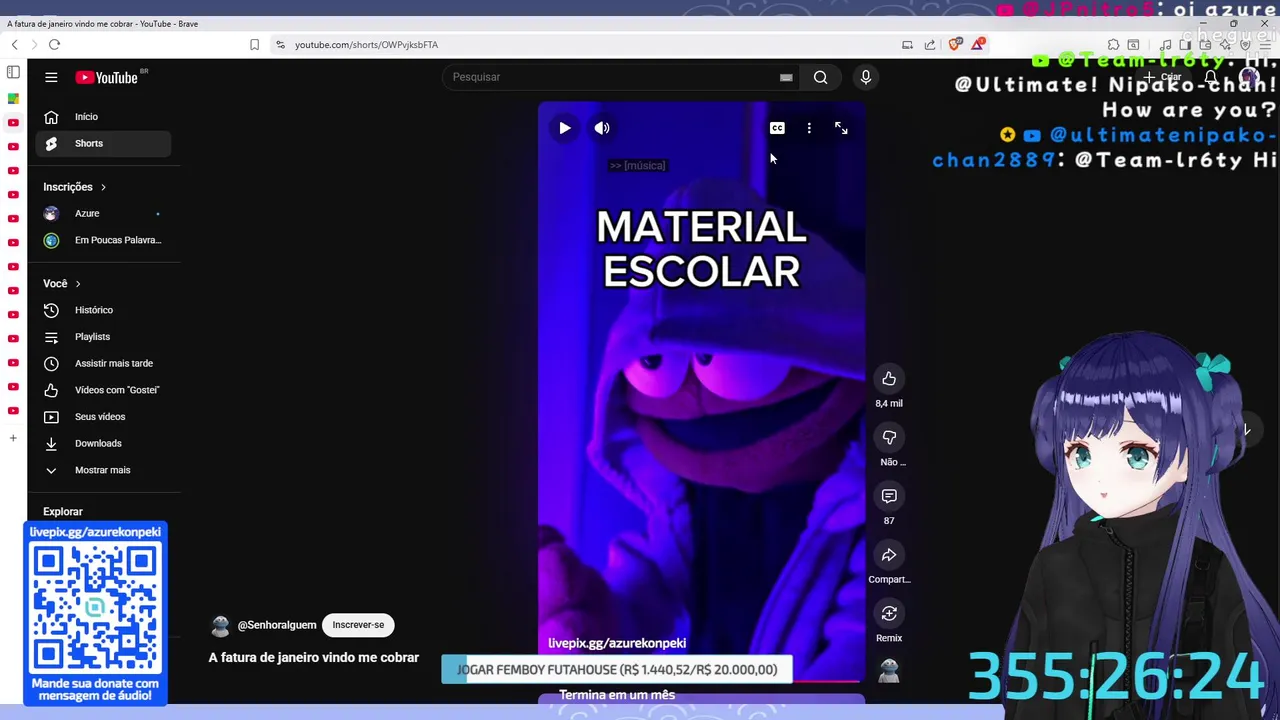Open the @Senhoralguem channel name
Image resolution: width=1280 pixels, height=720 pixels.
pos(277,625)
